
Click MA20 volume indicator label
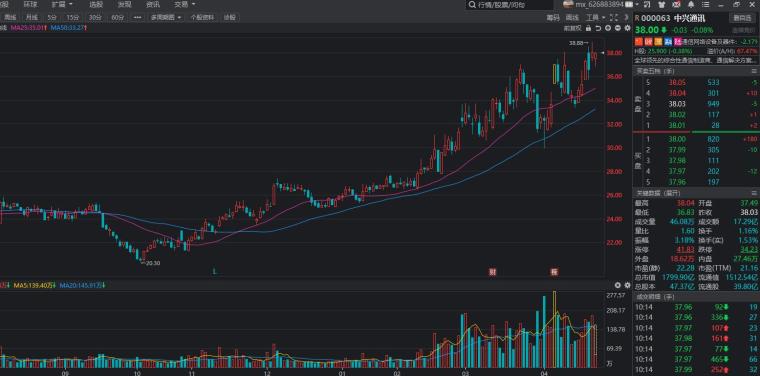click(83, 286)
